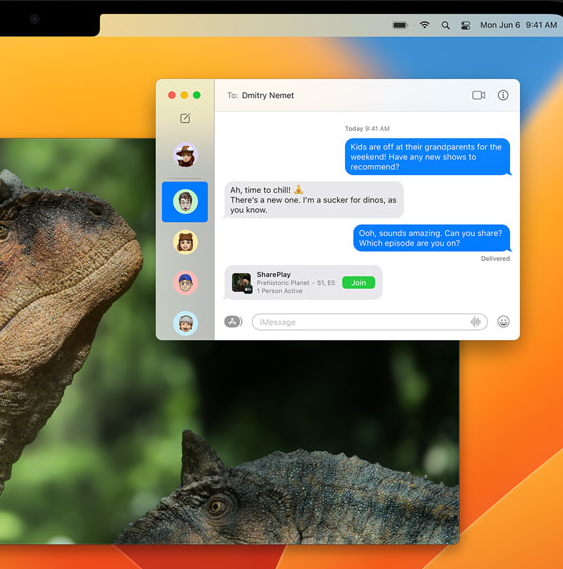Open conversation with the blue cap avatar
The image size is (563, 569).
(185, 282)
